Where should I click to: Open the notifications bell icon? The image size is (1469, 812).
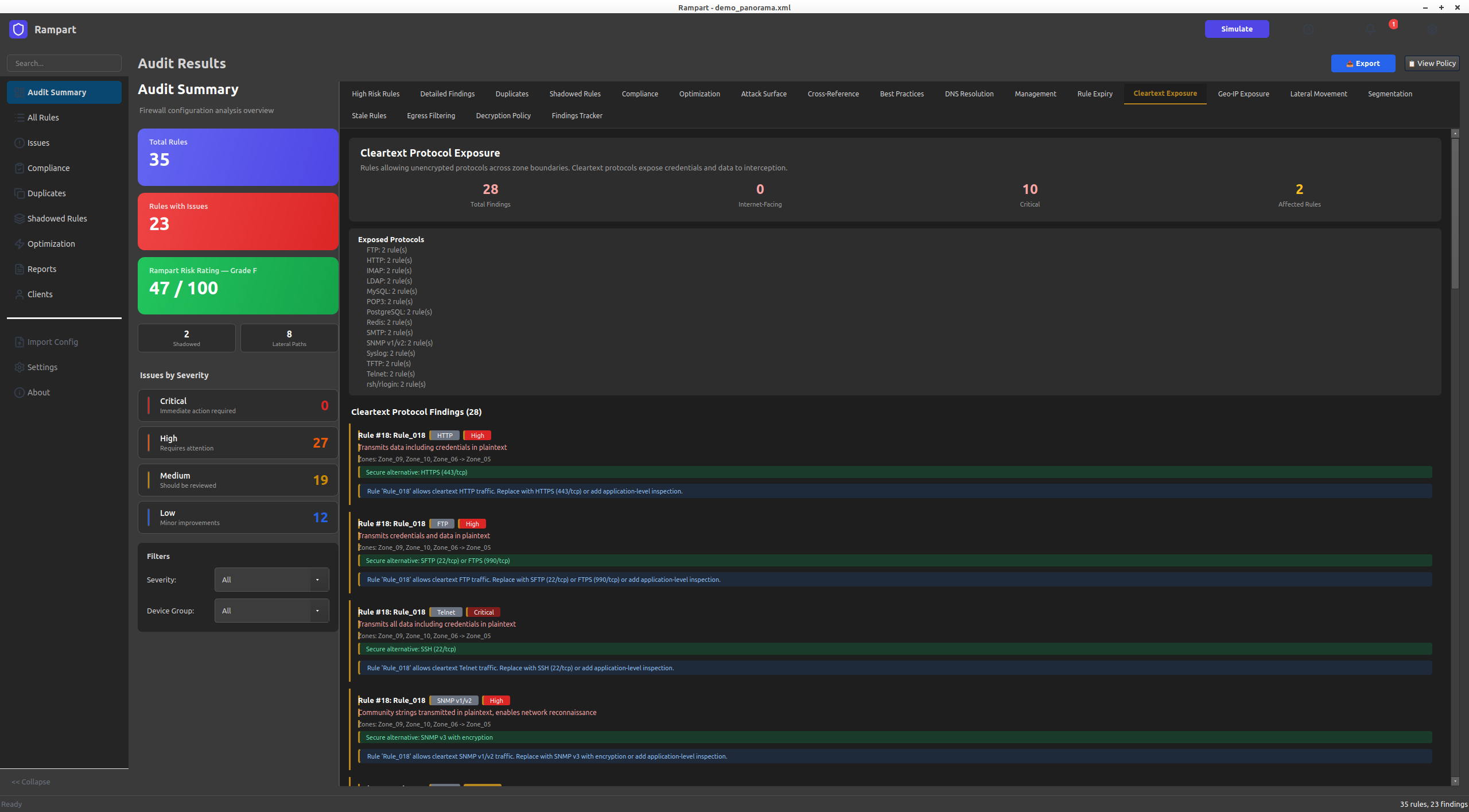pyautogui.click(x=1370, y=29)
